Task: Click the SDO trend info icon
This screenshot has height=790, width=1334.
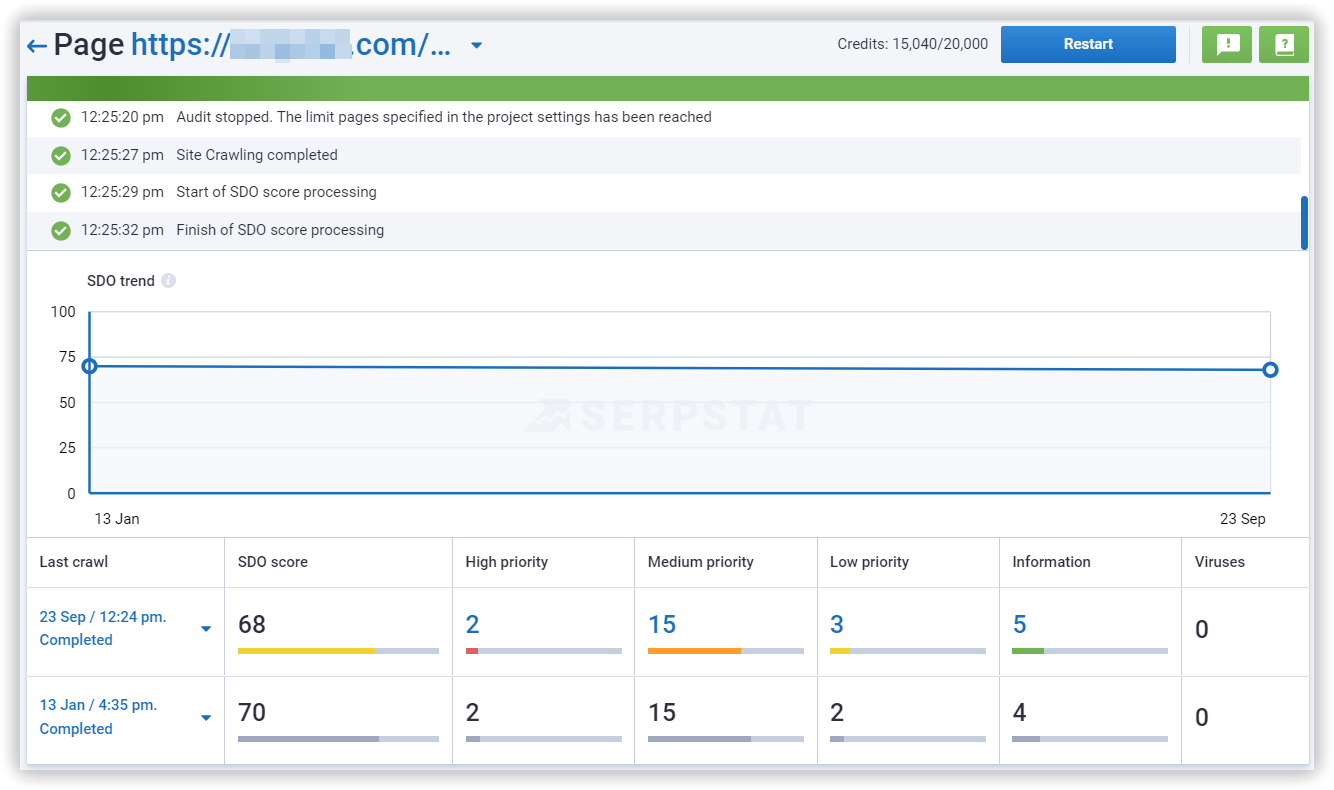Action: [x=169, y=281]
